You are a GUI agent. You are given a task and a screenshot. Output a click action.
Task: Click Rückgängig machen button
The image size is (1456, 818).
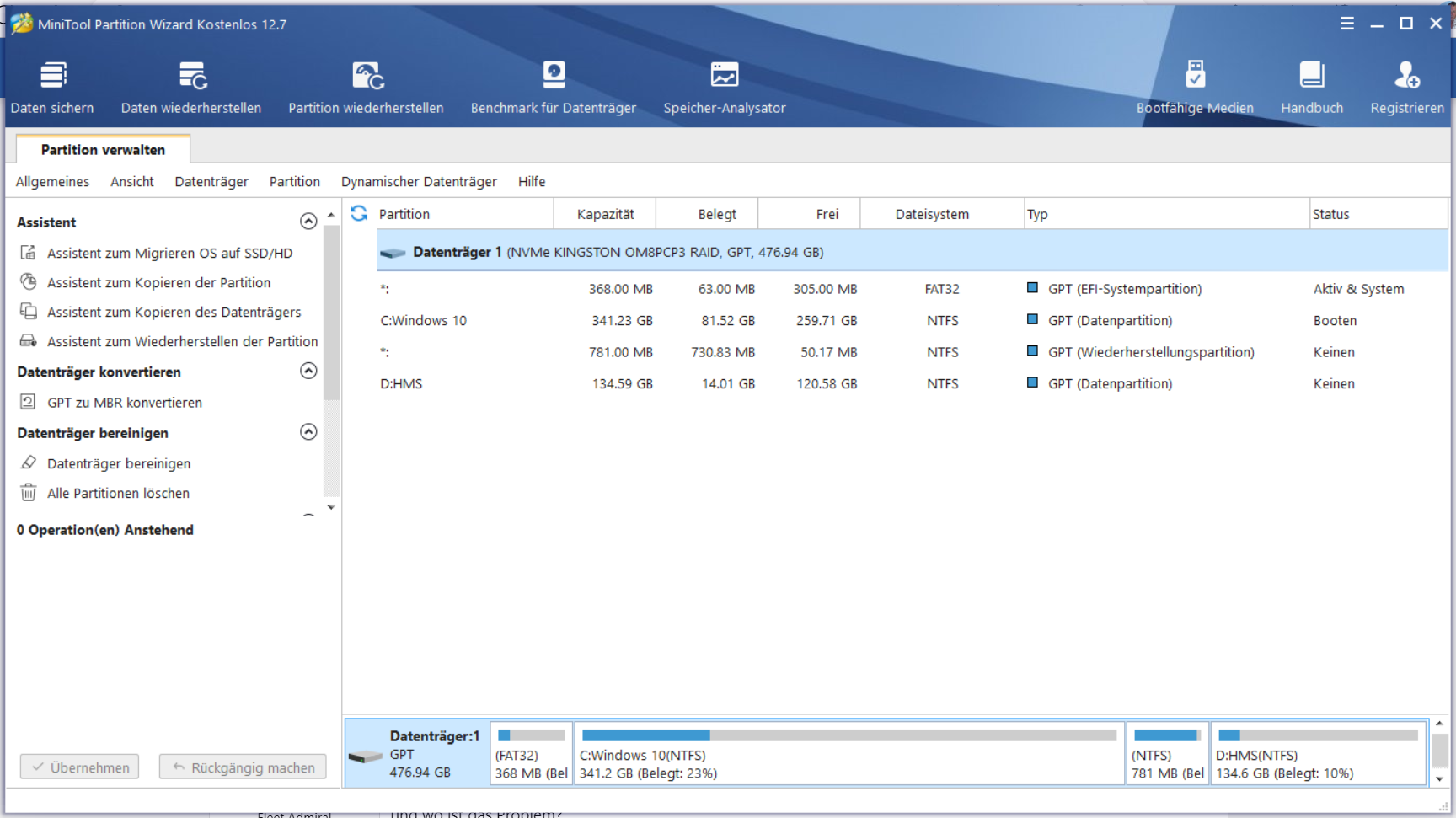click(x=243, y=767)
